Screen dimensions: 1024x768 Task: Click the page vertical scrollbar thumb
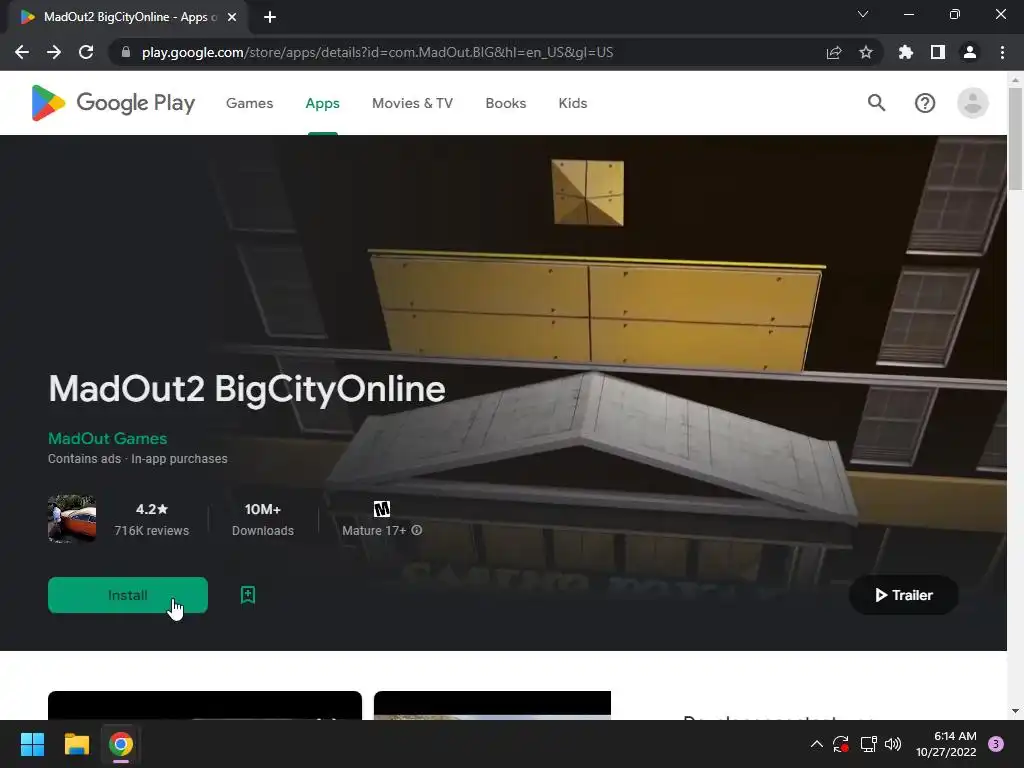(x=1015, y=139)
